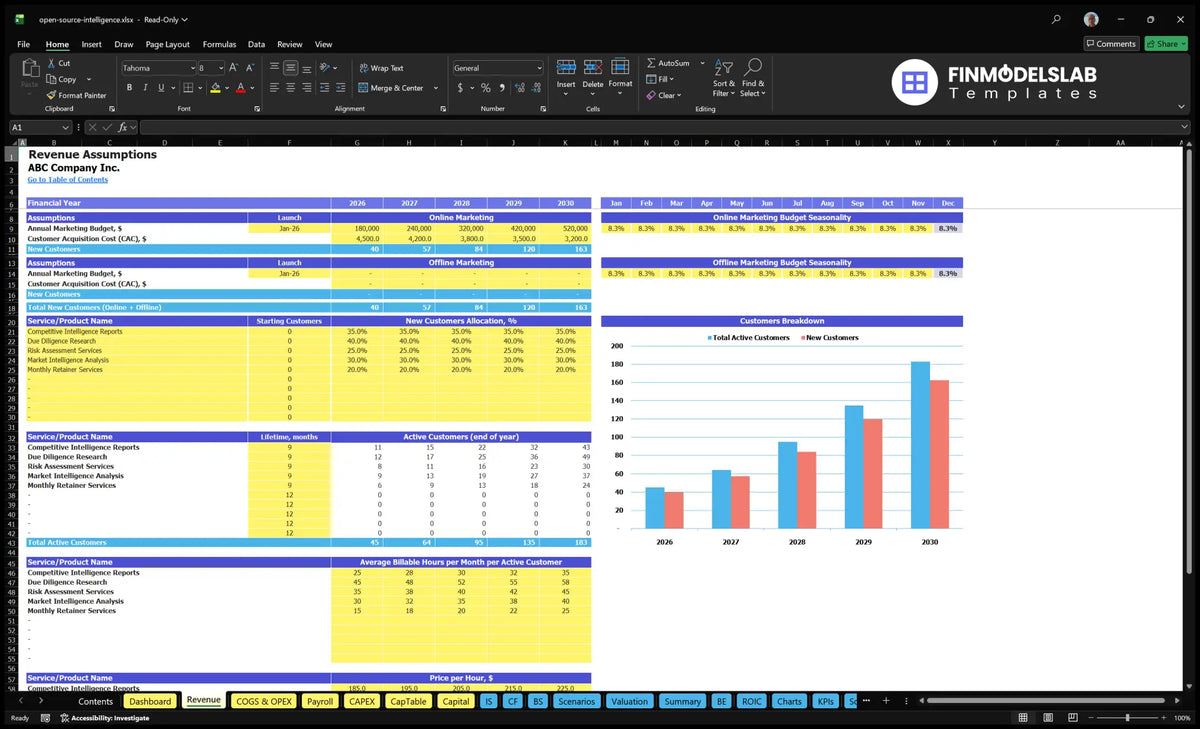Screen dimensions: 1200x729
Task: Increase font size with larger A icon
Action: coord(234,68)
